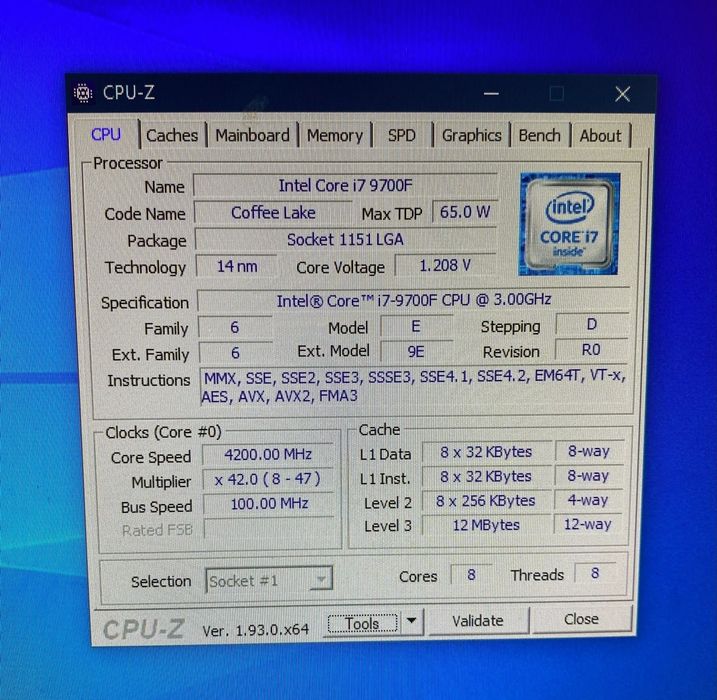Viewport: 717px width, 700px height.
Task: Click the Stepping value D
Action: [x=591, y=324]
